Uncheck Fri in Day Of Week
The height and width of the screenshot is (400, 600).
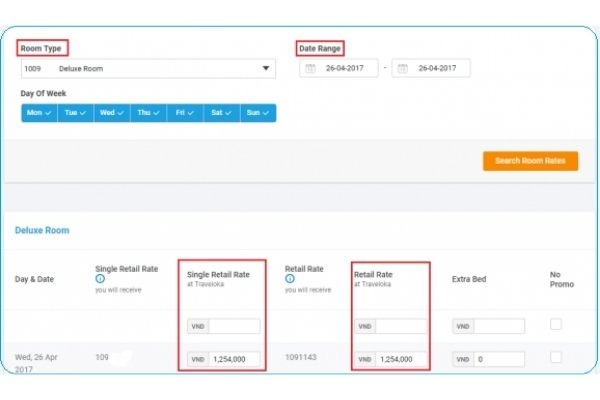tap(183, 113)
